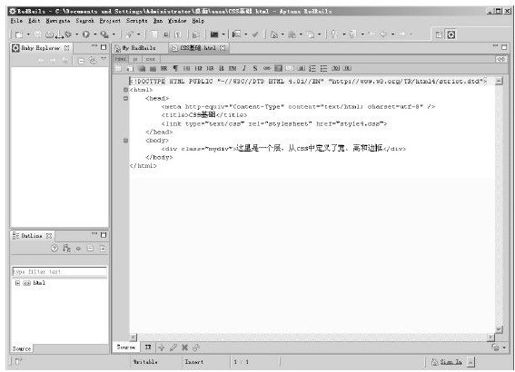Viewport: 515px width, 372px height.
Task: Click the B bold formatting button
Action: click(x=221, y=68)
